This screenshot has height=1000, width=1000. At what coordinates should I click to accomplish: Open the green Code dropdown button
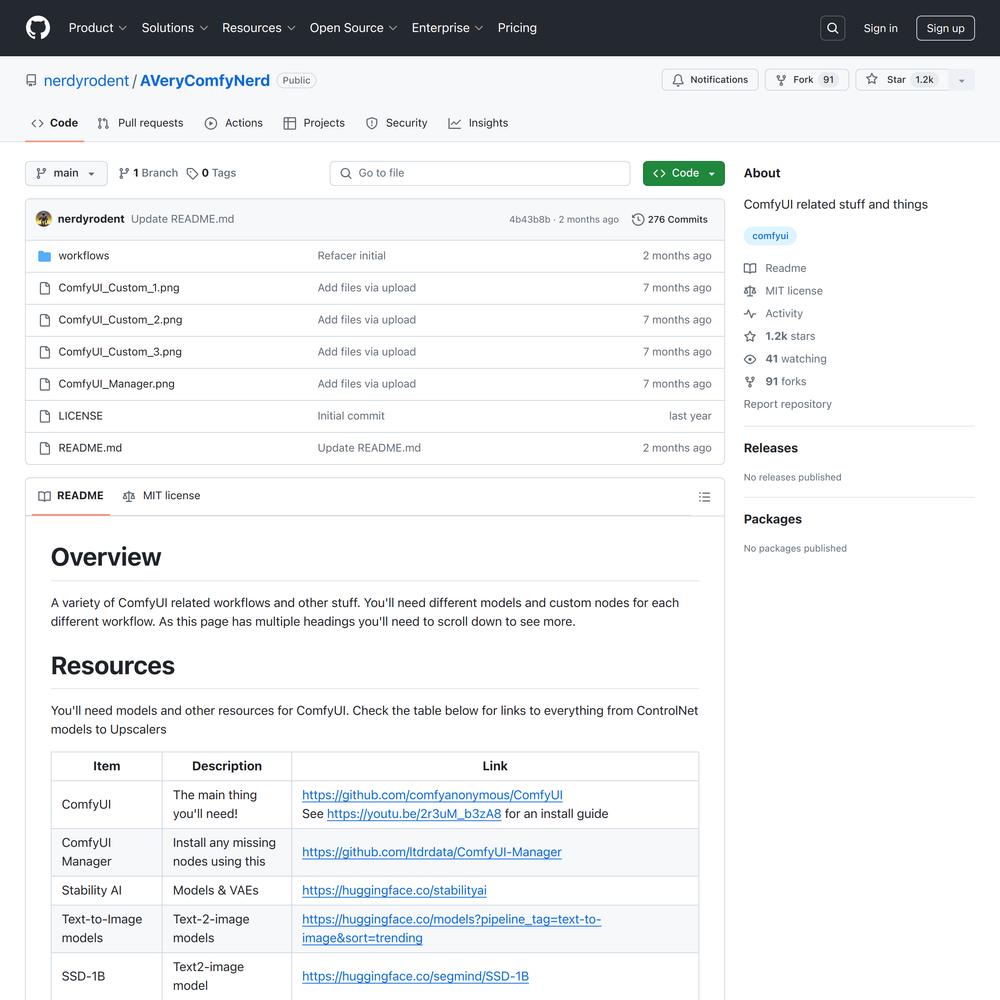(684, 173)
